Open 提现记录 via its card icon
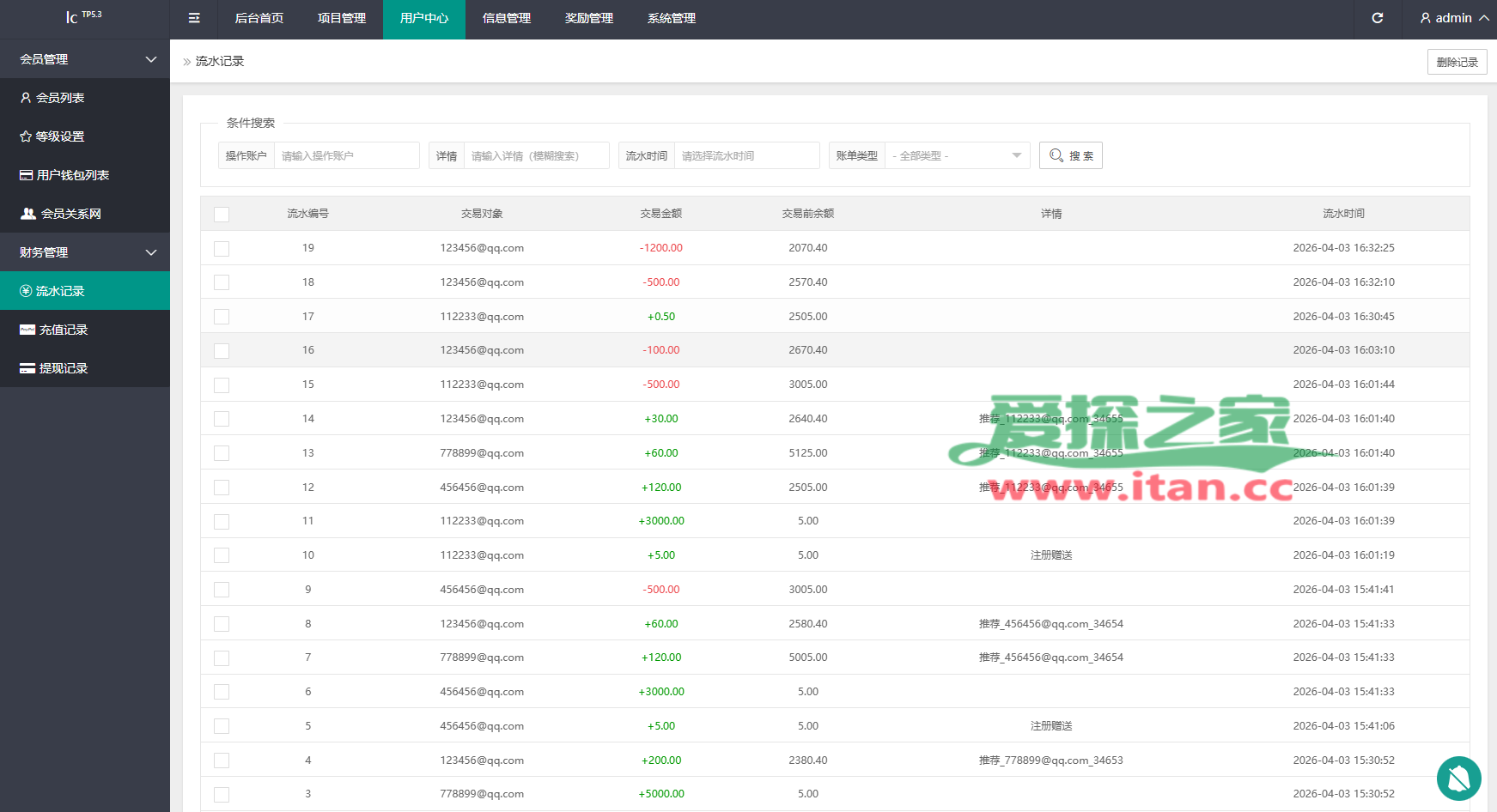Image resolution: width=1497 pixels, height=812 pixels. [x=27, y=368]
